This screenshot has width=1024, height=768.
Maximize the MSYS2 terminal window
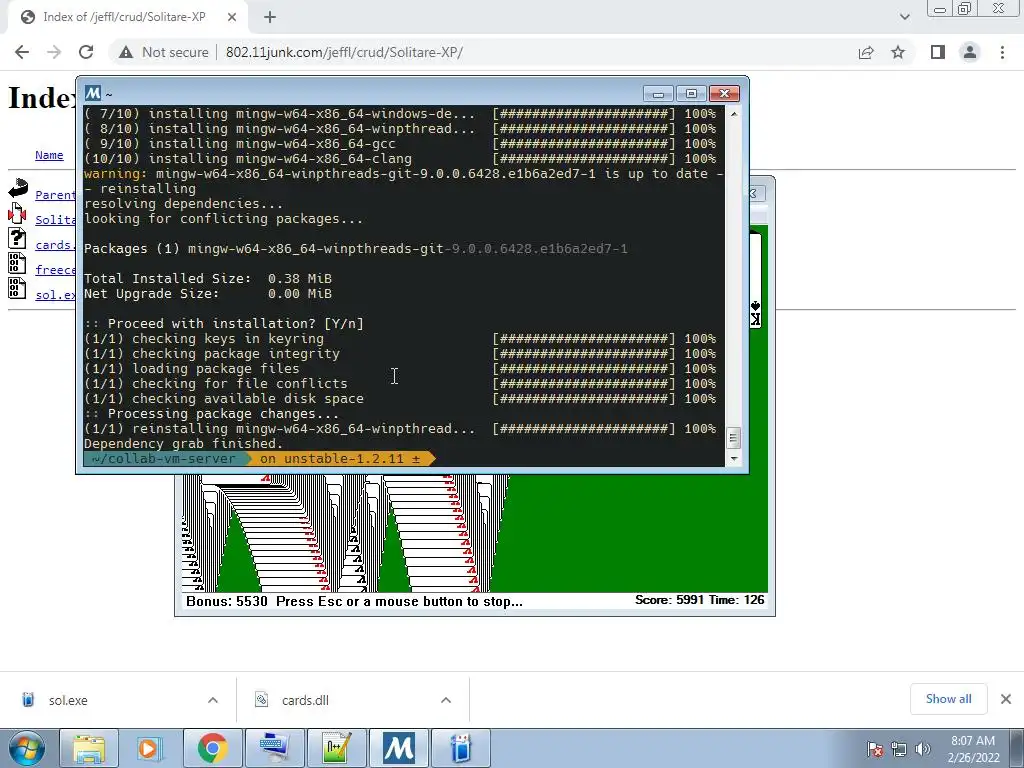691,94
